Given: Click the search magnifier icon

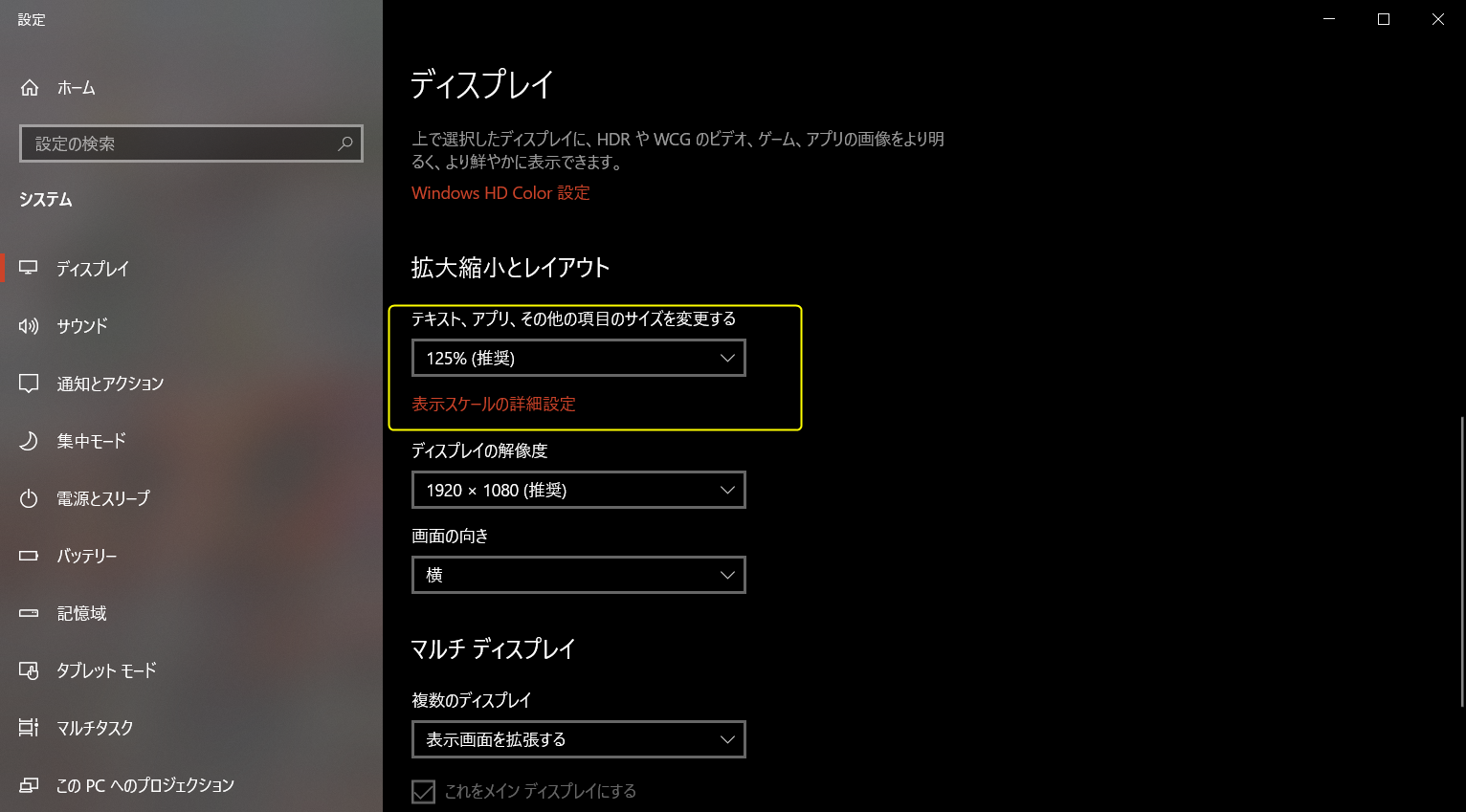Looking at the screenshot, I should point(345,143).
